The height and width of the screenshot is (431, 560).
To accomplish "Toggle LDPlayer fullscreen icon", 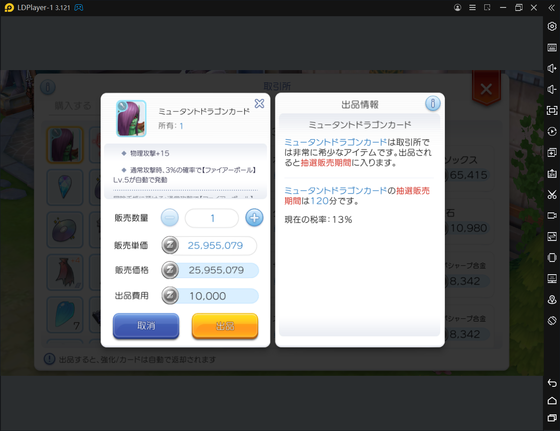I will 552,110.
